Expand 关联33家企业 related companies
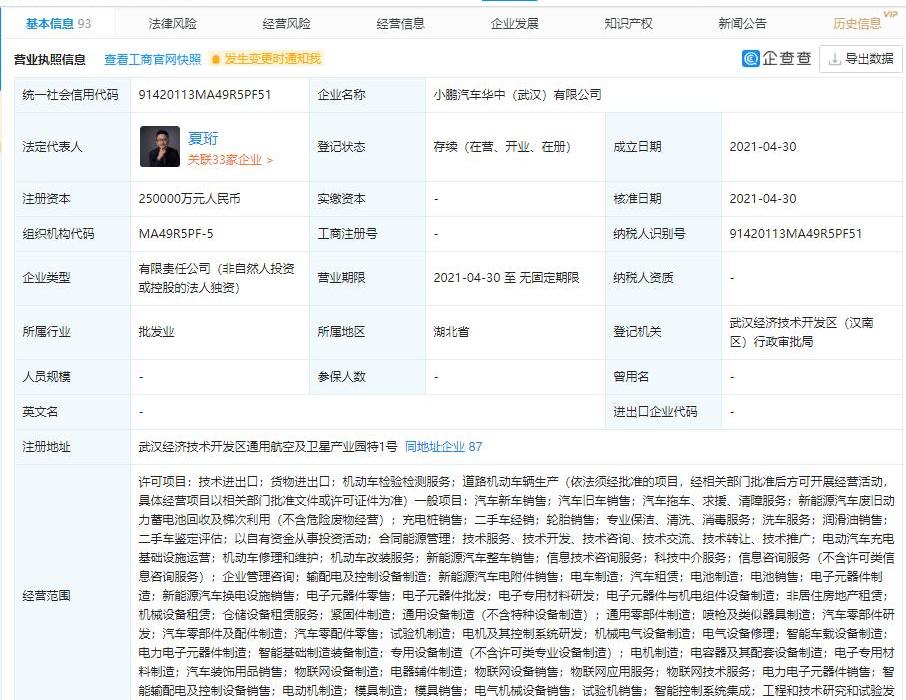The image size is (906, 700). pos(229,160)
